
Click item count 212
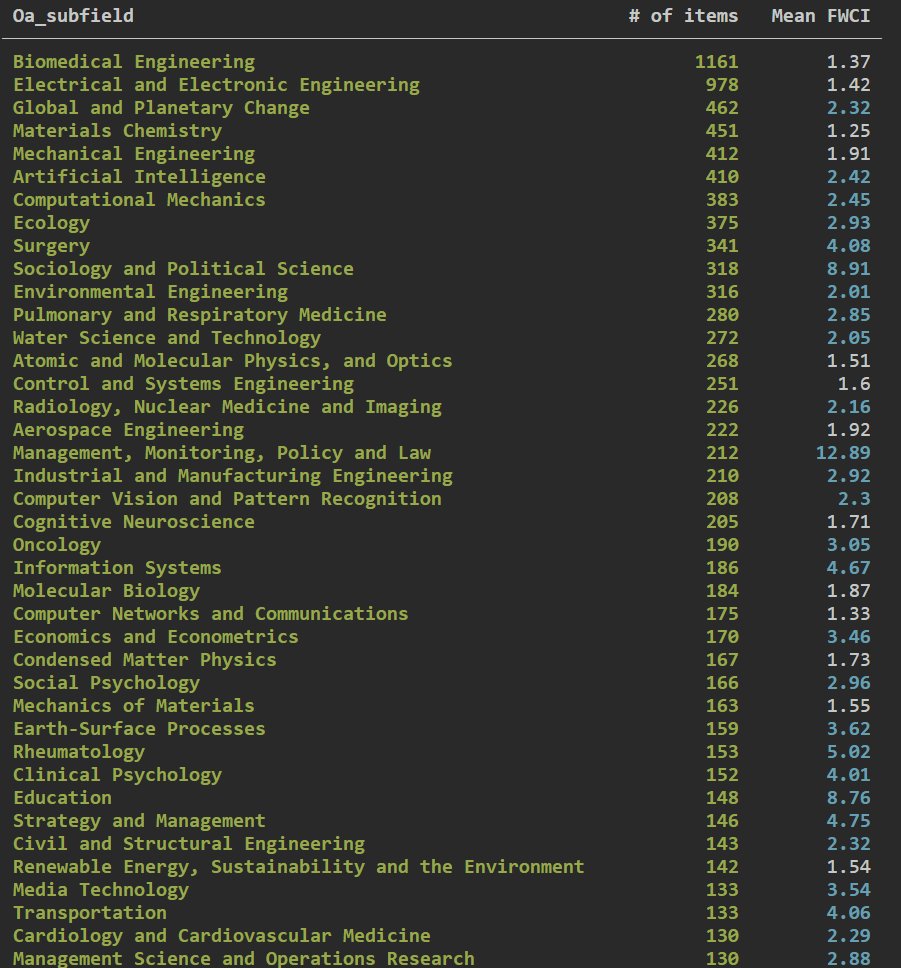[x=722, y=453]
